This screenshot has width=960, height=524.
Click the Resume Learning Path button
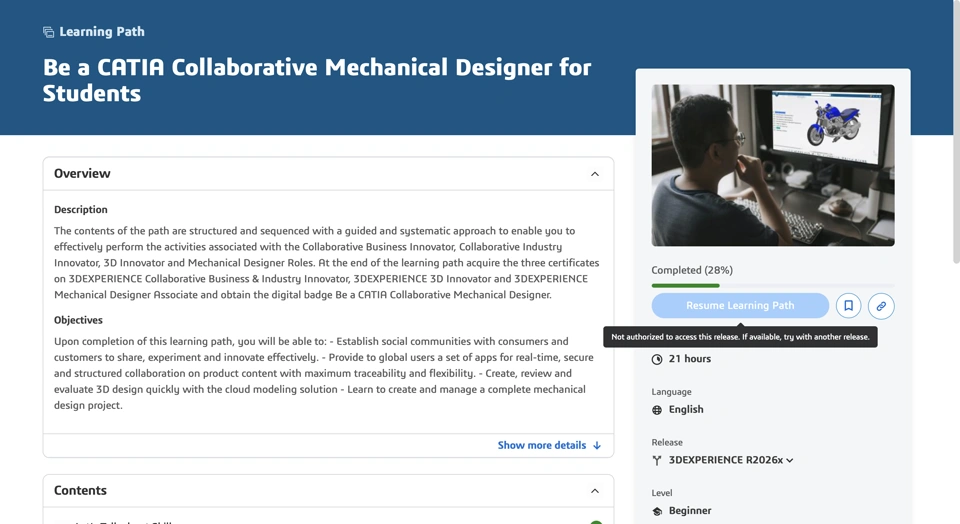click(740, 305)
